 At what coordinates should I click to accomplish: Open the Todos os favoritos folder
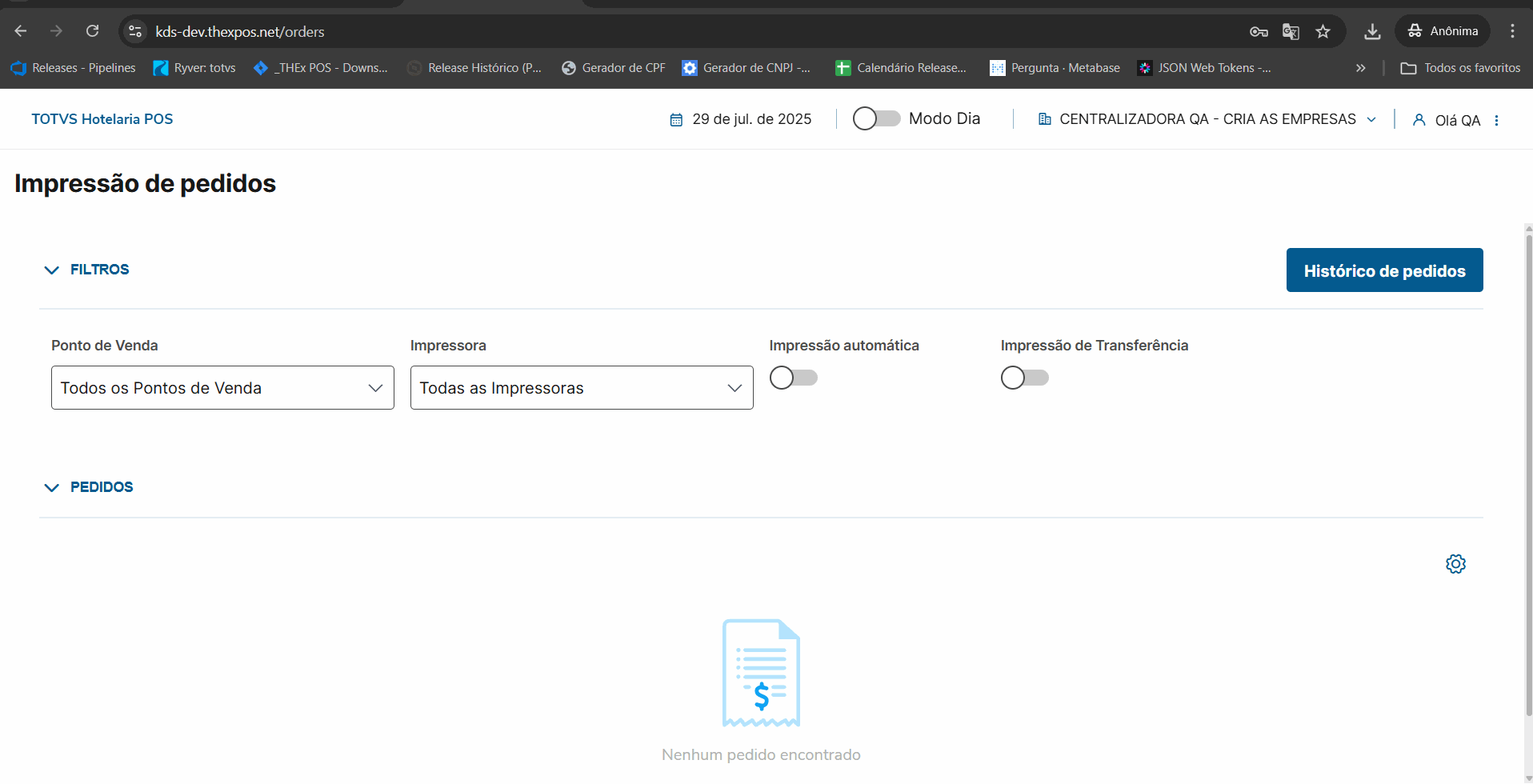click(x=1460, y=68)
